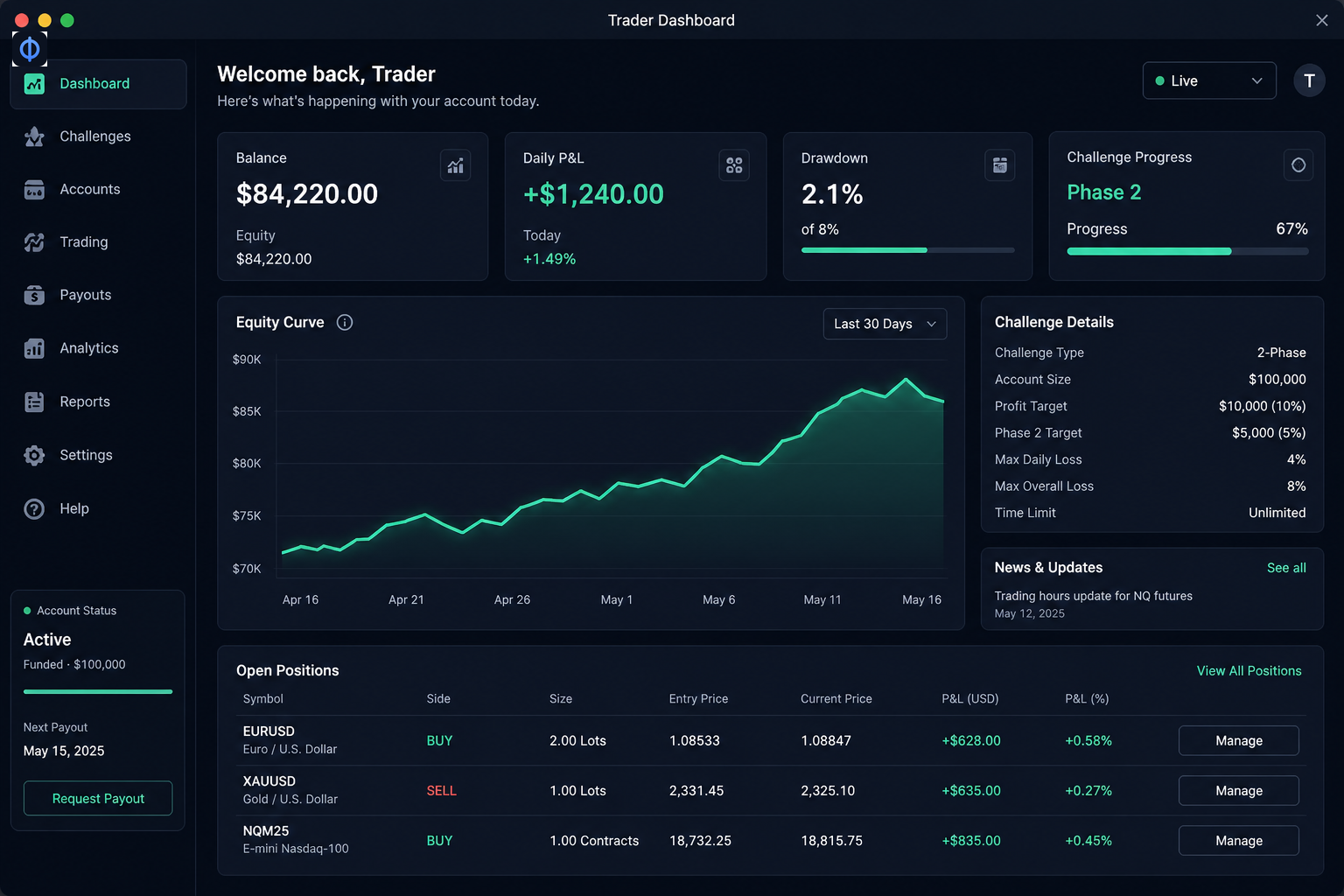Open the user avatar T

pyautogui.click(x=1309, y=80)
